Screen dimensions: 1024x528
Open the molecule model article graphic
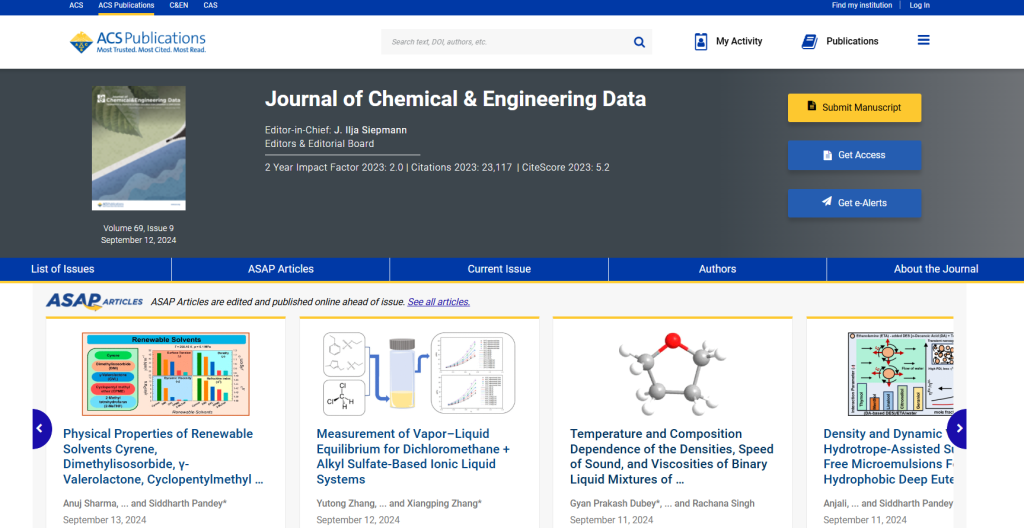[x=673, y=373]
